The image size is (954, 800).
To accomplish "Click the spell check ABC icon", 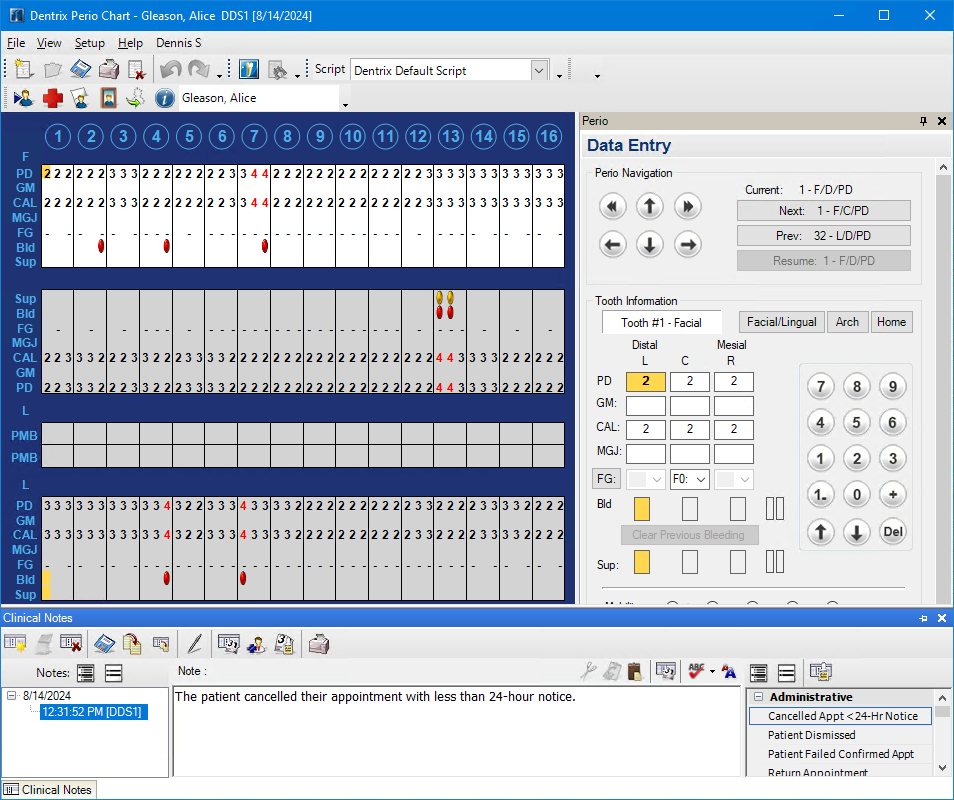I will point(697,672).
